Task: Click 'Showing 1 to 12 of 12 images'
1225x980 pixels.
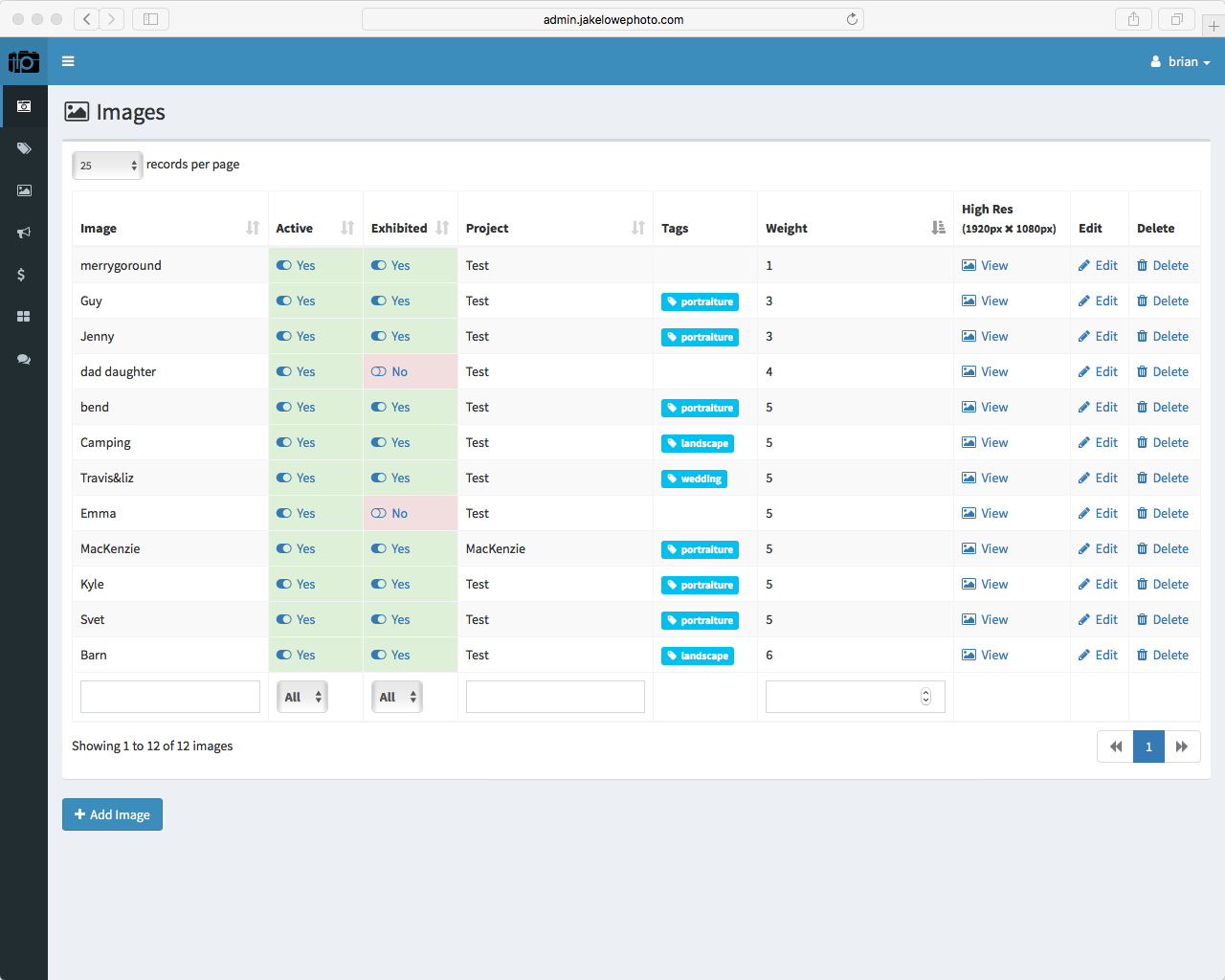Action: pyautogui.click(x=152, y=746)
